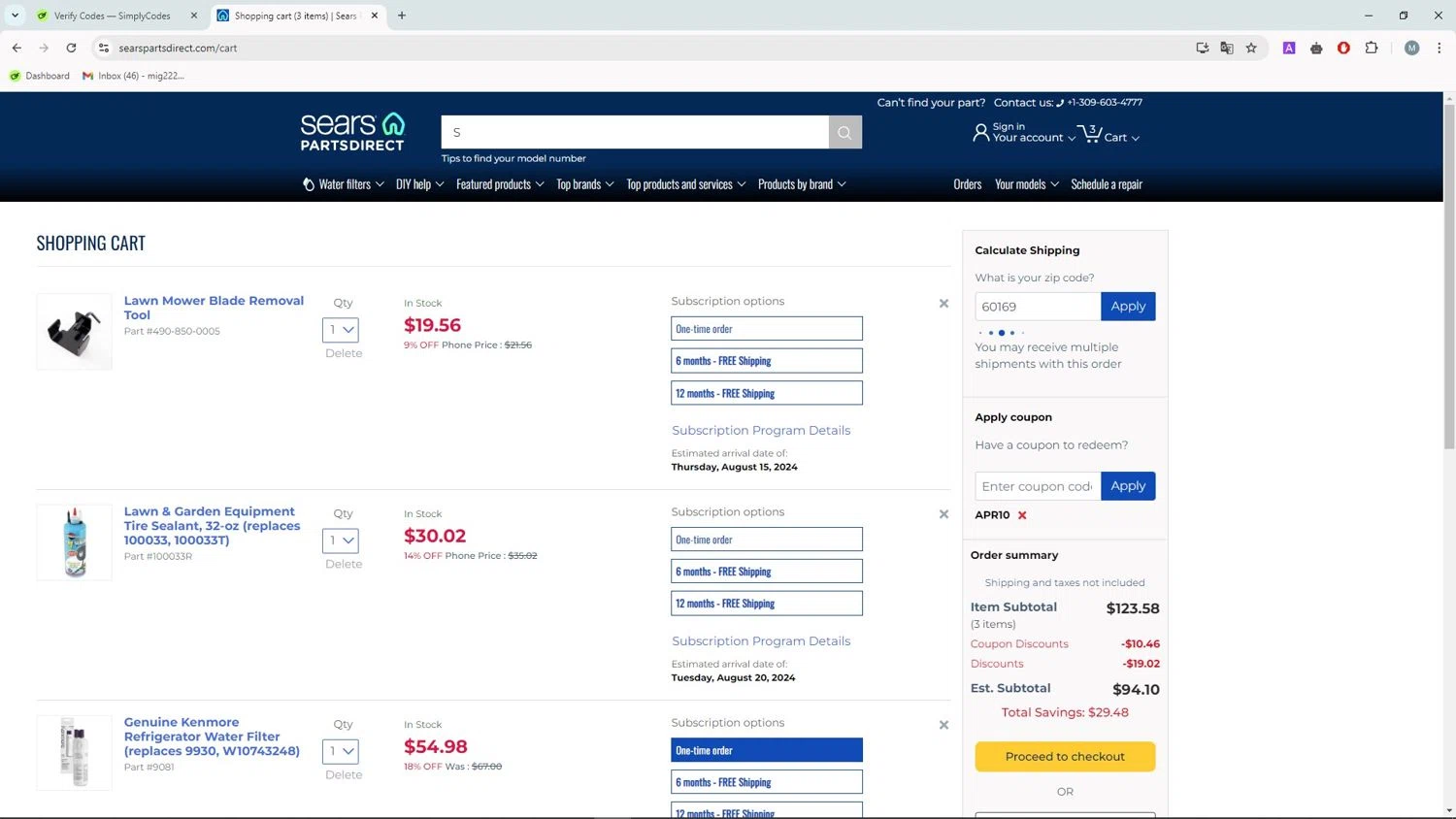Apply the zip code 60169

click(x=1128, y=307)
